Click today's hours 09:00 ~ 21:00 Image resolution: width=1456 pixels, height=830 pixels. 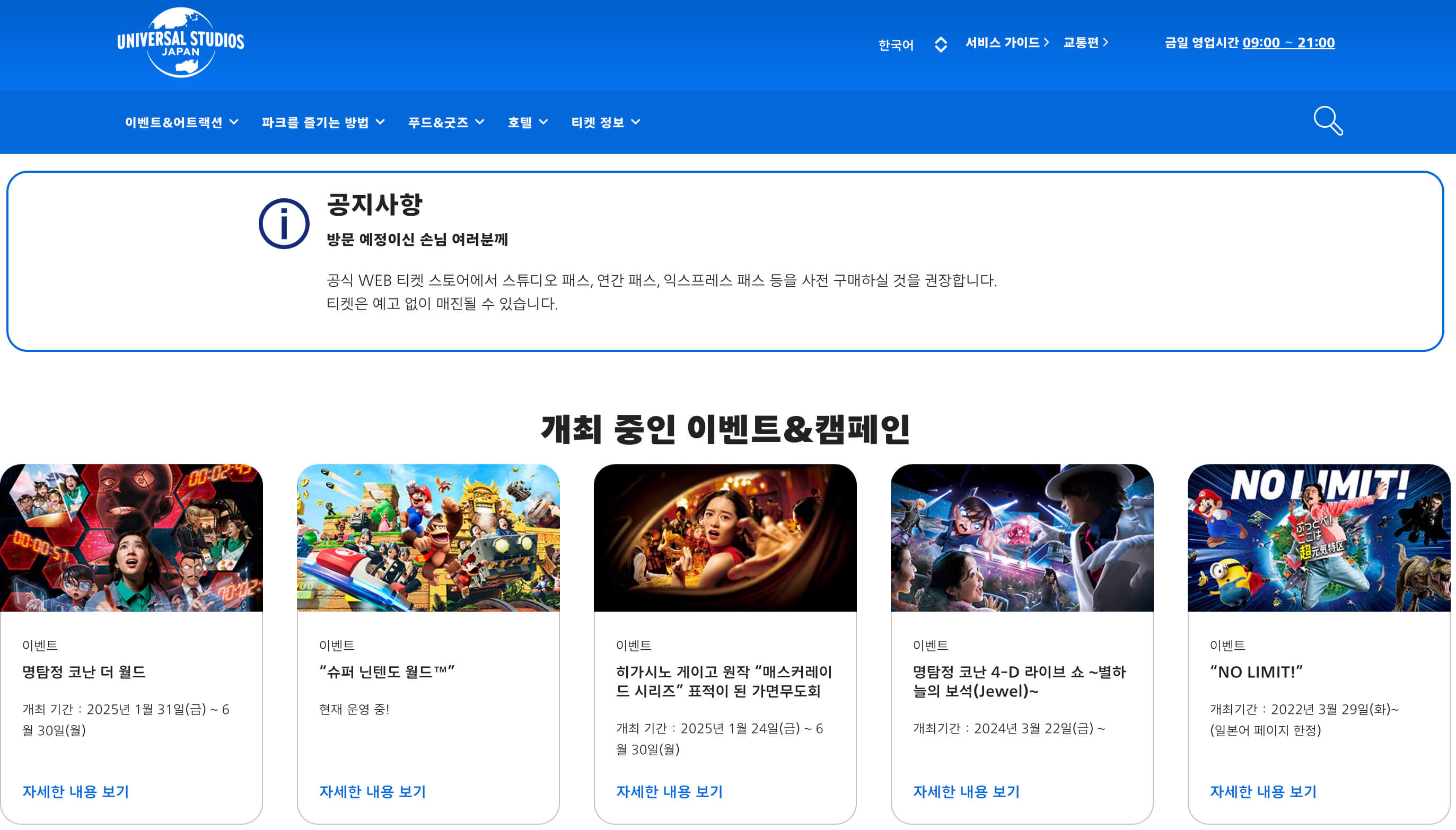(x=1288, y=43)
